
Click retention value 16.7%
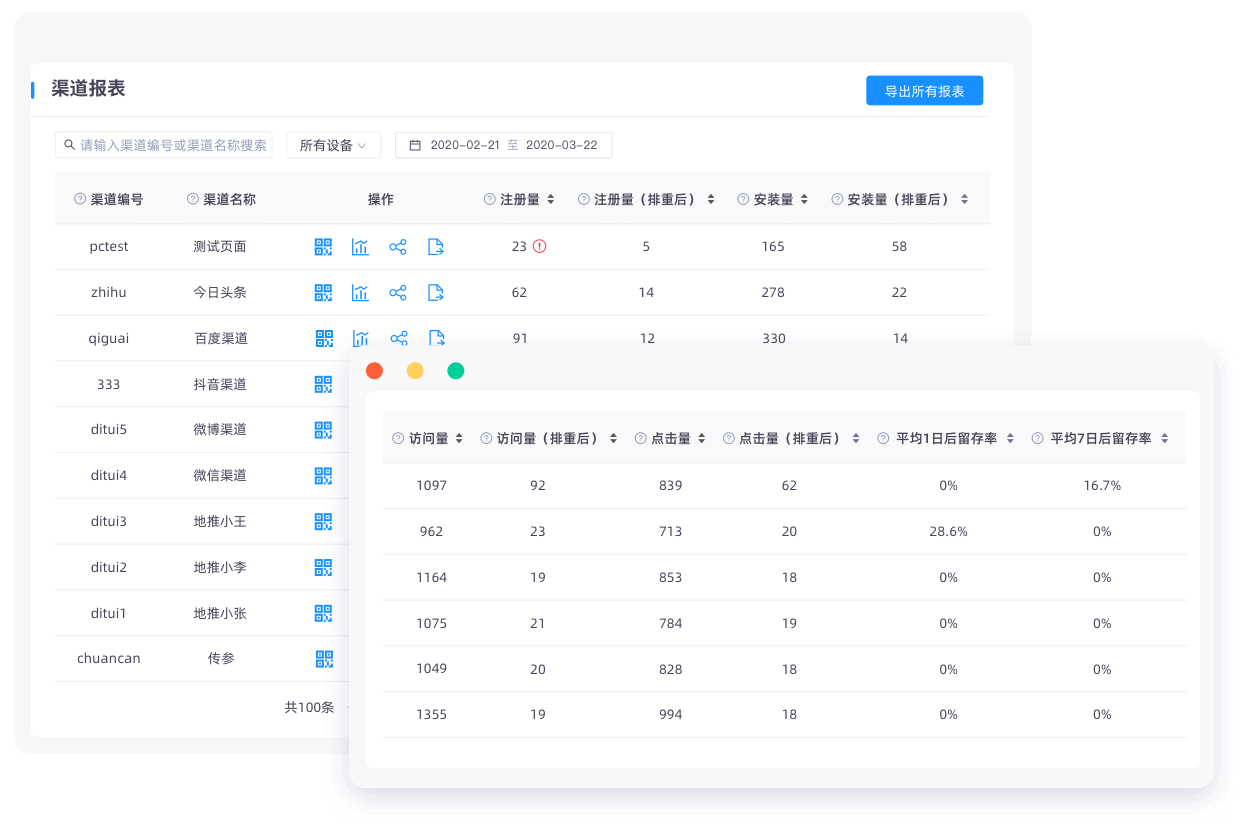click(1102, 486)
